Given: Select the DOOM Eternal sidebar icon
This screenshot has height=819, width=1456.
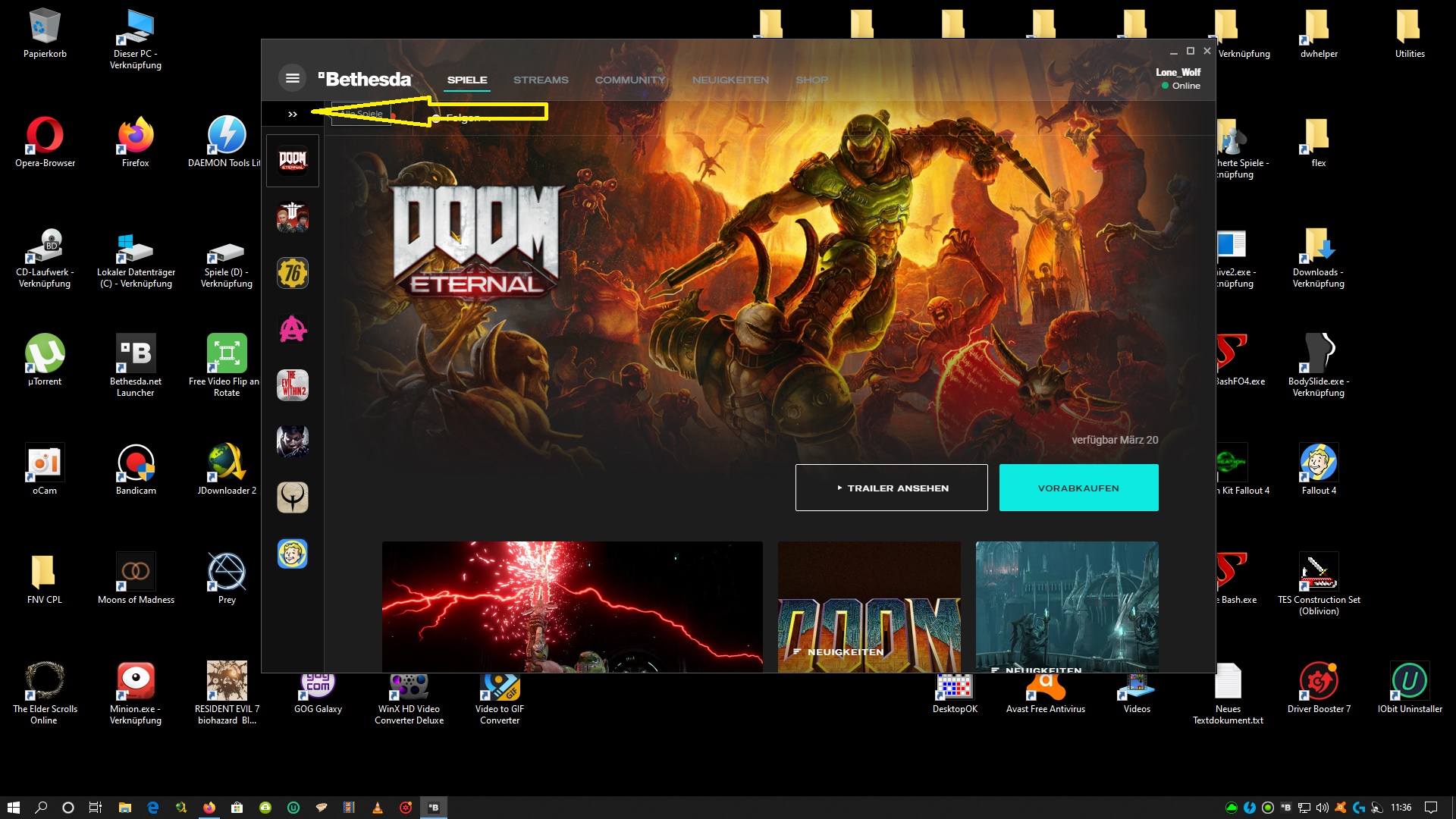Looking at the screenshot, I should (293, 161).
